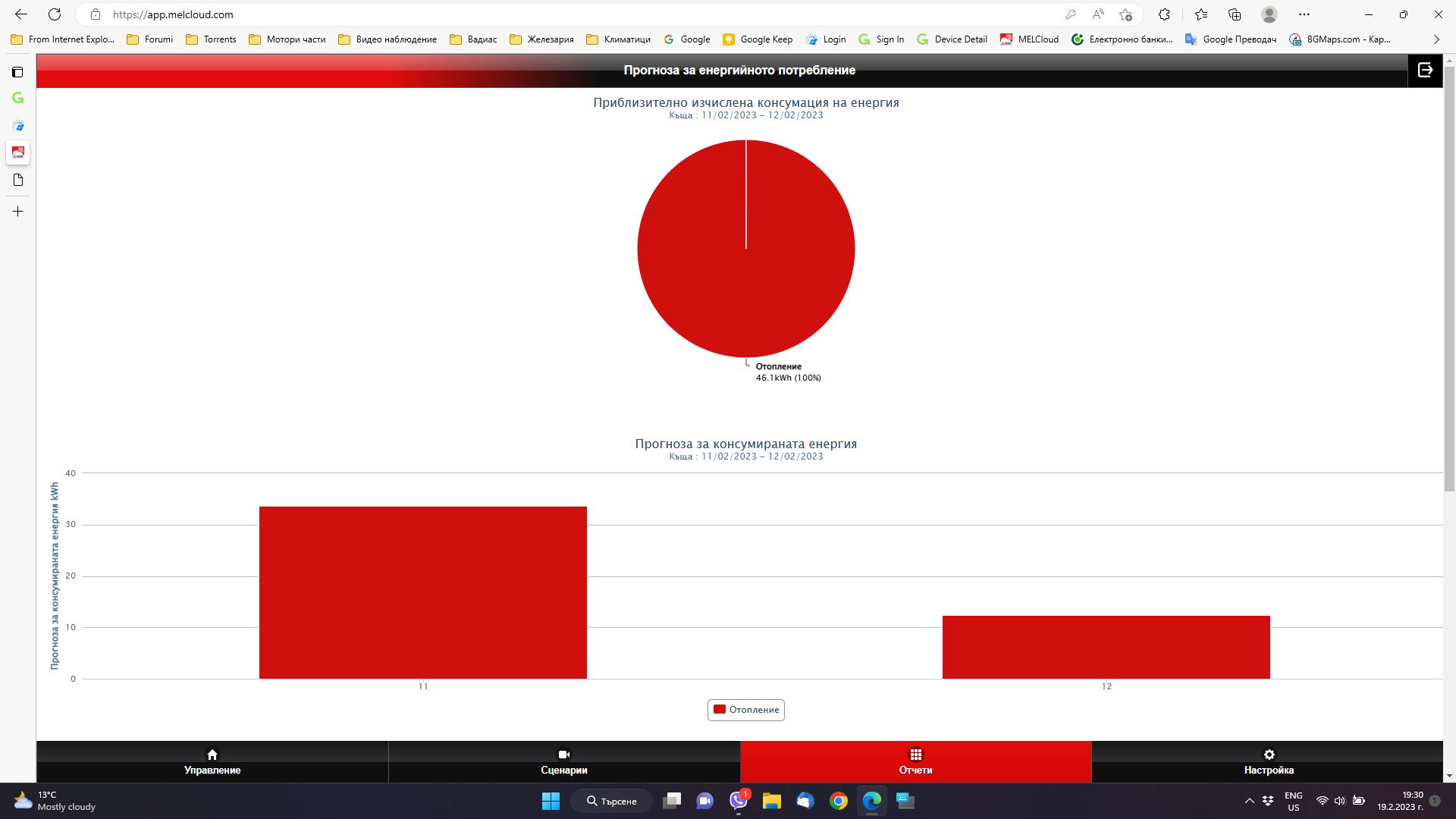Add page to favorites star icon
Viewport: 1456px width, 819px height.
tap(1125, 14)
